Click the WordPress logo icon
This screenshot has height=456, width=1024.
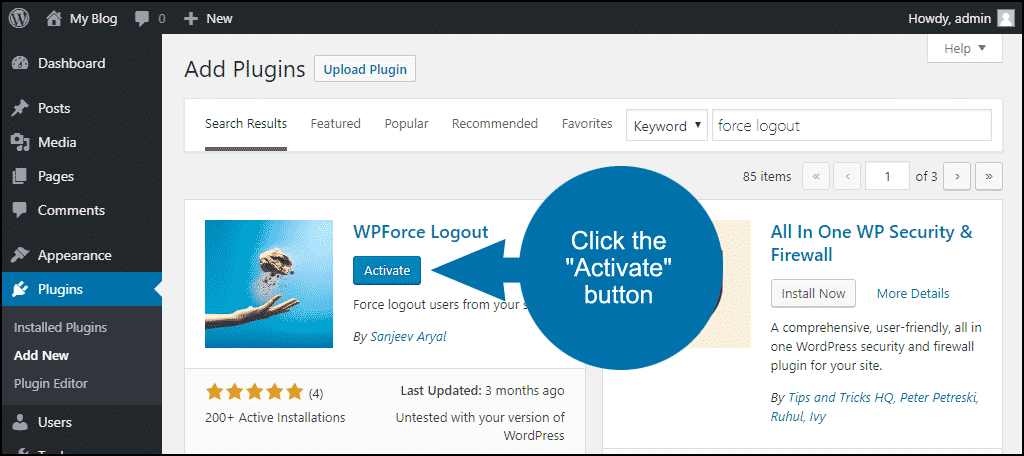[x=18, y=18]
